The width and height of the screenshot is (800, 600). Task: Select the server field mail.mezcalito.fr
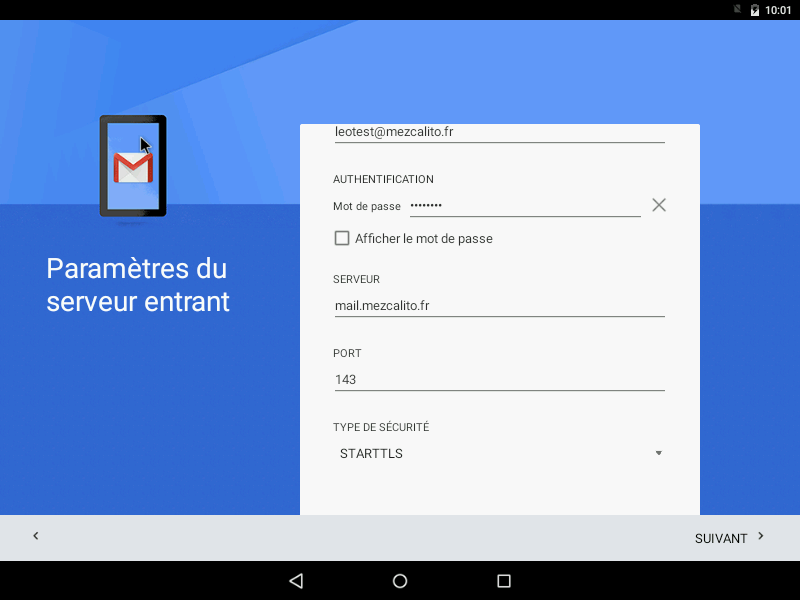pos(500,305)
